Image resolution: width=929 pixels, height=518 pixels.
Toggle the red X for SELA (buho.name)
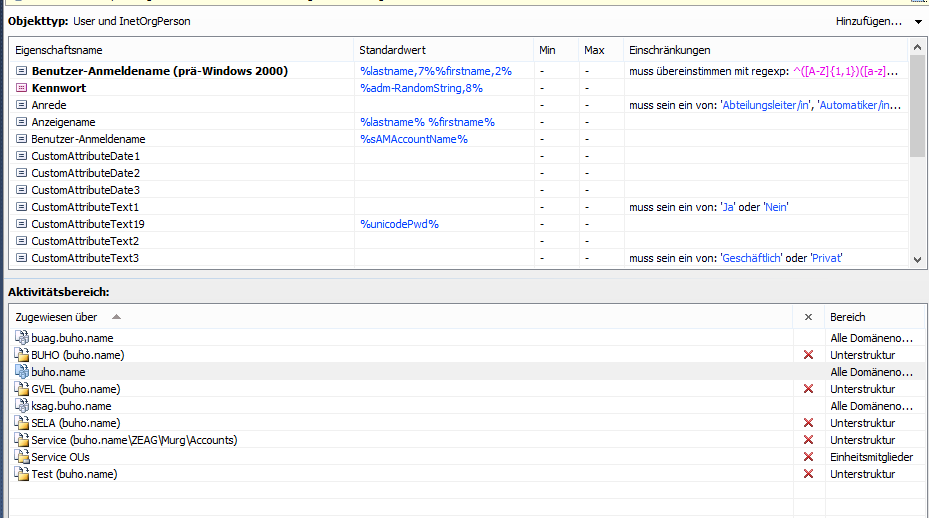point(808,423)
